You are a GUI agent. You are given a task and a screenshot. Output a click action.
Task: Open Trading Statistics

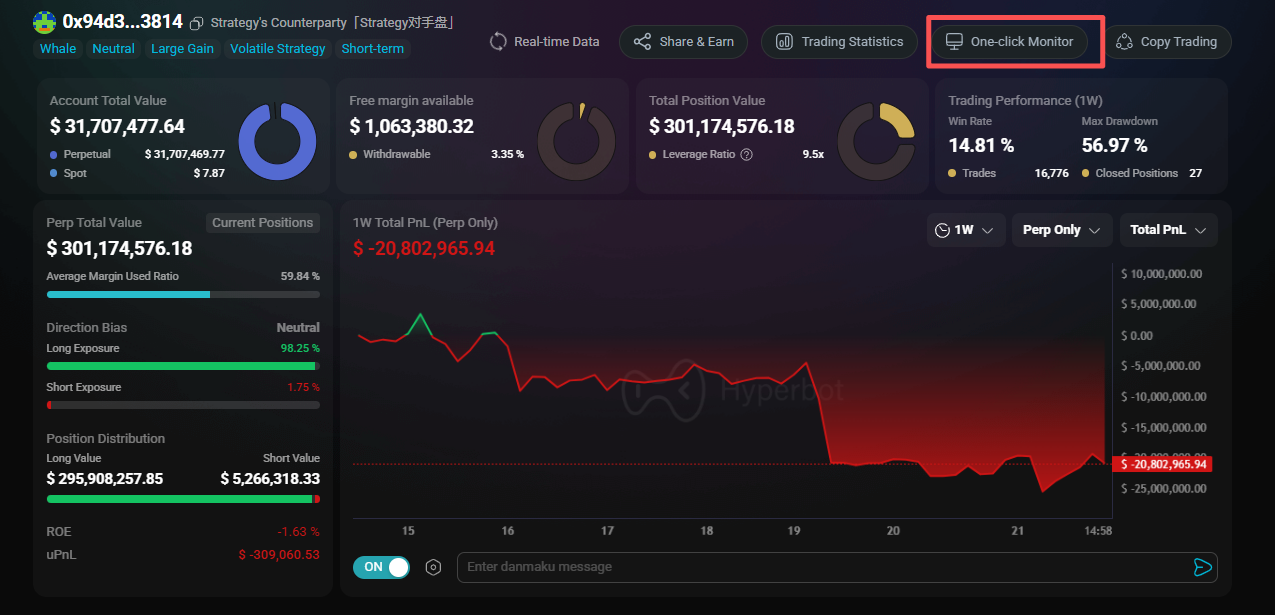point(839,42)
